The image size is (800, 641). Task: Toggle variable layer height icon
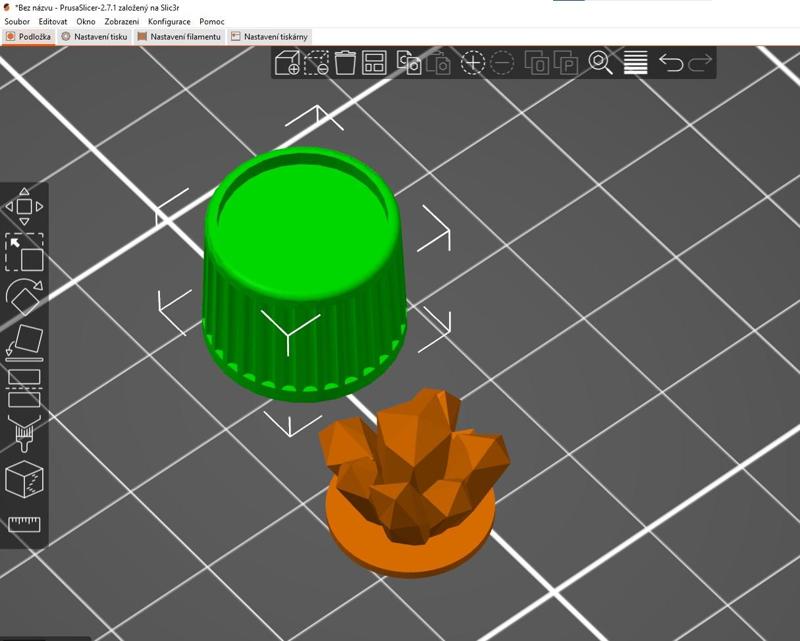coord(636,63)
